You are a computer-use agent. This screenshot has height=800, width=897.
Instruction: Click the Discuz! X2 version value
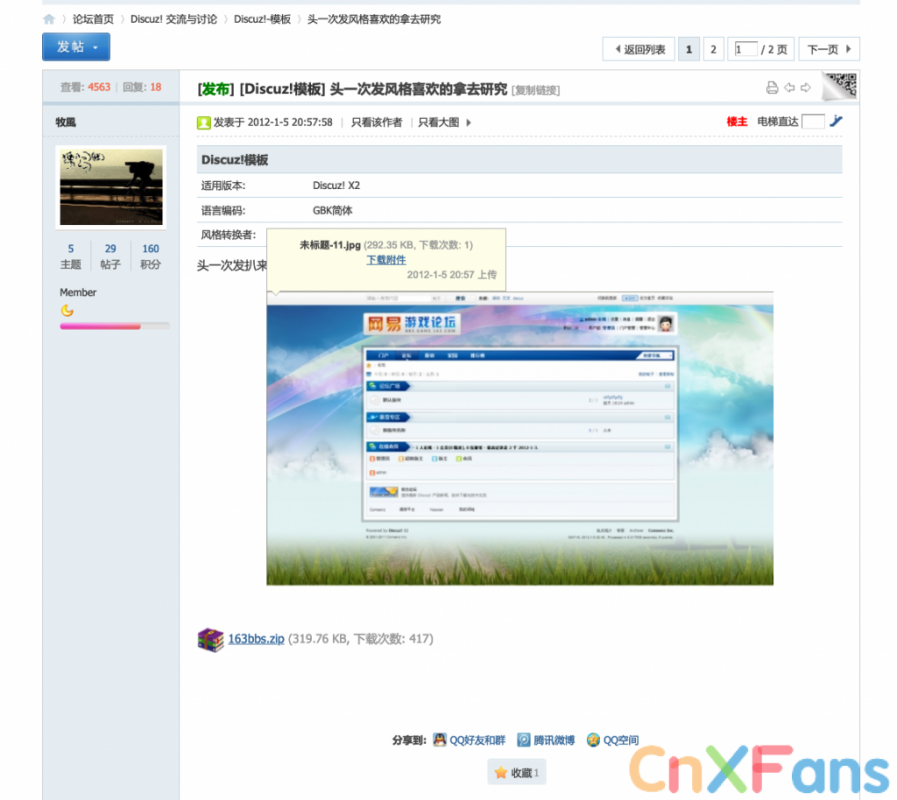click(x=336, y=185)
